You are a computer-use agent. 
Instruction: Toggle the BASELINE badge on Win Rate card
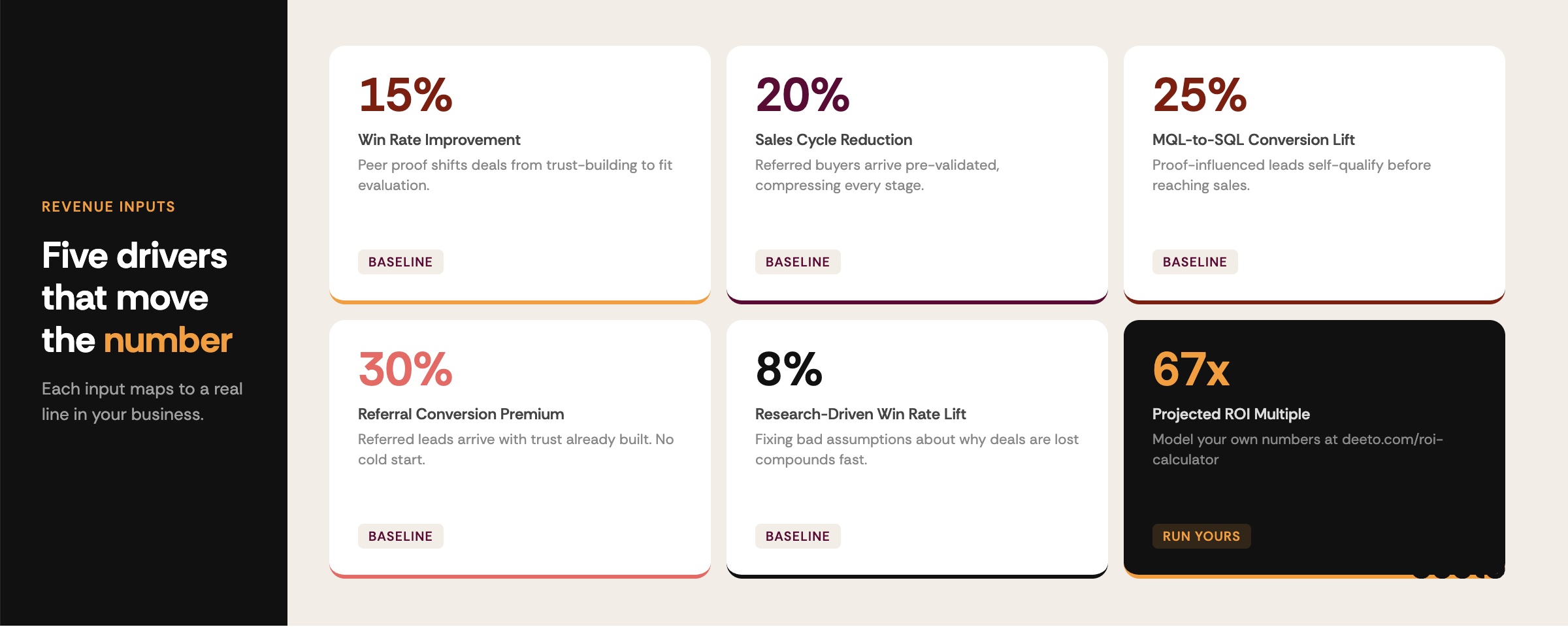tap(400, 261)
